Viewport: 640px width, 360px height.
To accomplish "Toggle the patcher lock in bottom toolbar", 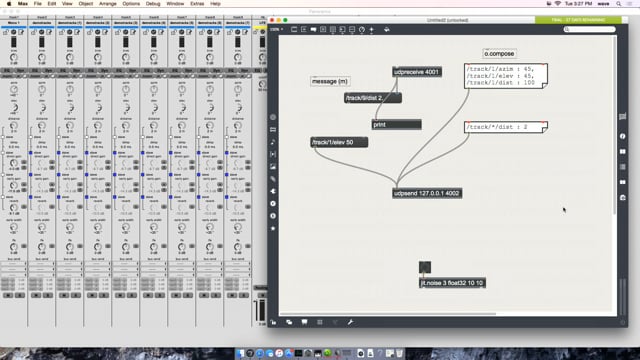I will click(x=273, y=322).
